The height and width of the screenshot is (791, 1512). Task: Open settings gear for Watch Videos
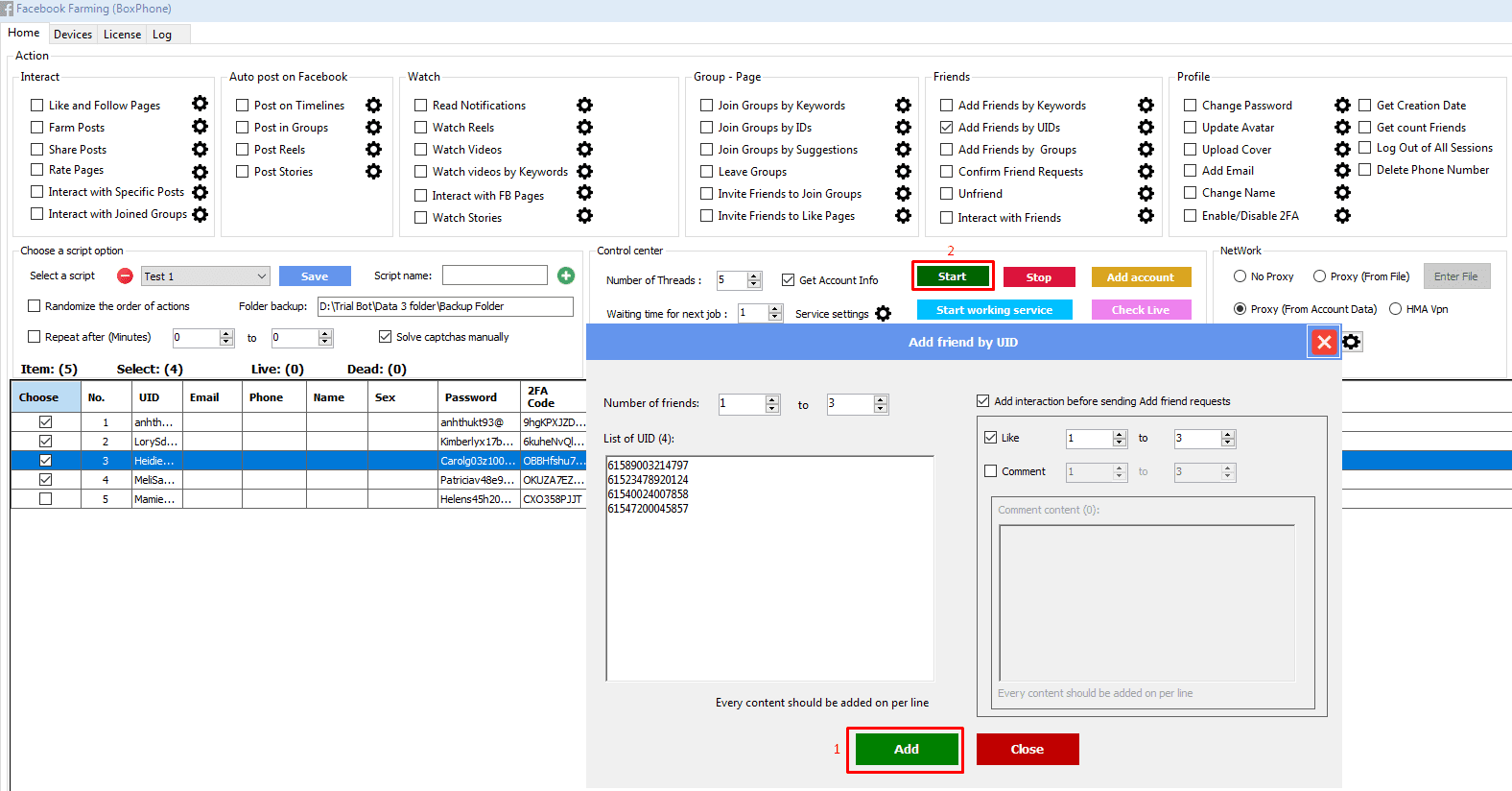[584, 149]
